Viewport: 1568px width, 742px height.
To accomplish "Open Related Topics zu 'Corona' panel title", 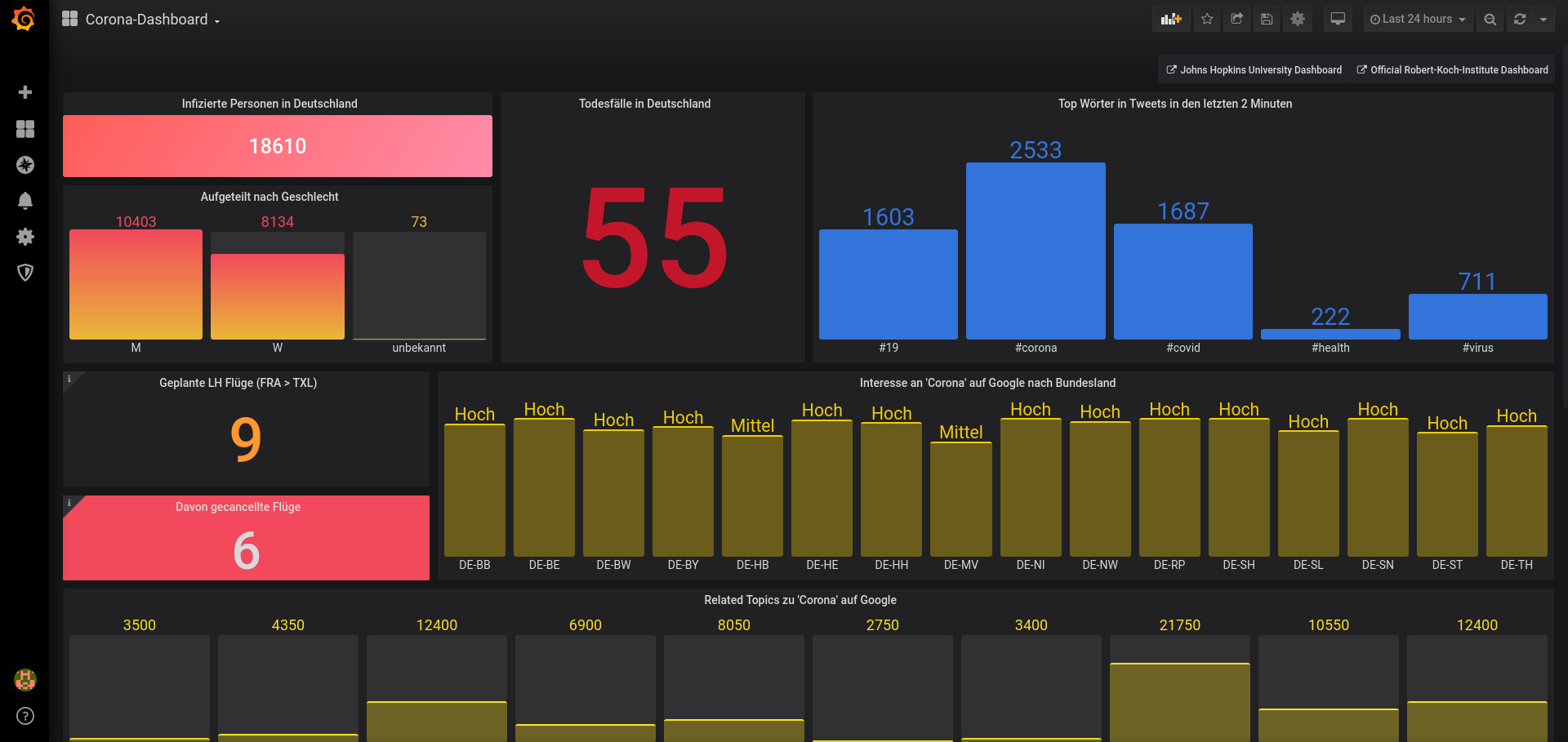I will pos(800,600).
